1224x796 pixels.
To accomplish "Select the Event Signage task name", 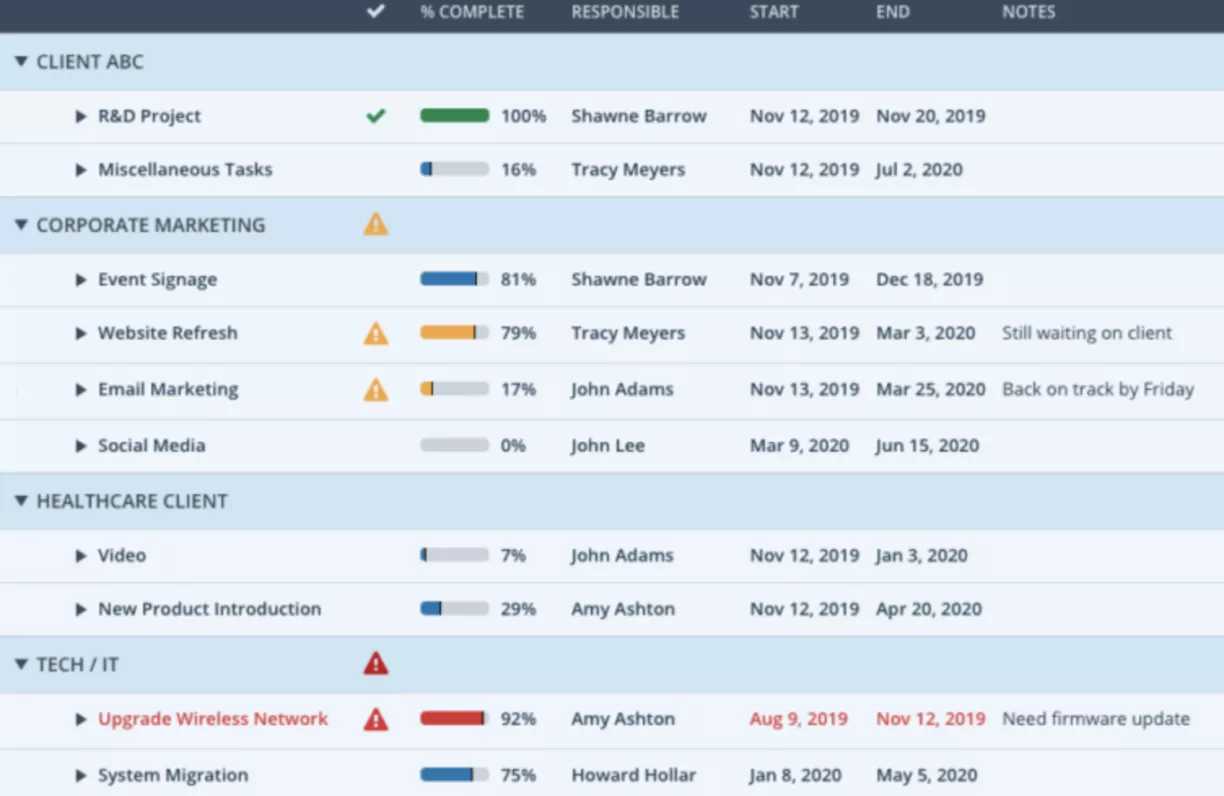I will point(157,279).
